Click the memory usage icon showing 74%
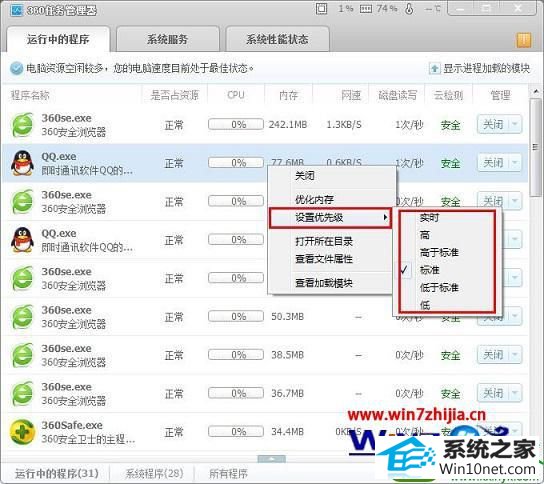Image resolution: width=544 pixels, height=484 pixels. pyautogui.click(x=366, y=9)
